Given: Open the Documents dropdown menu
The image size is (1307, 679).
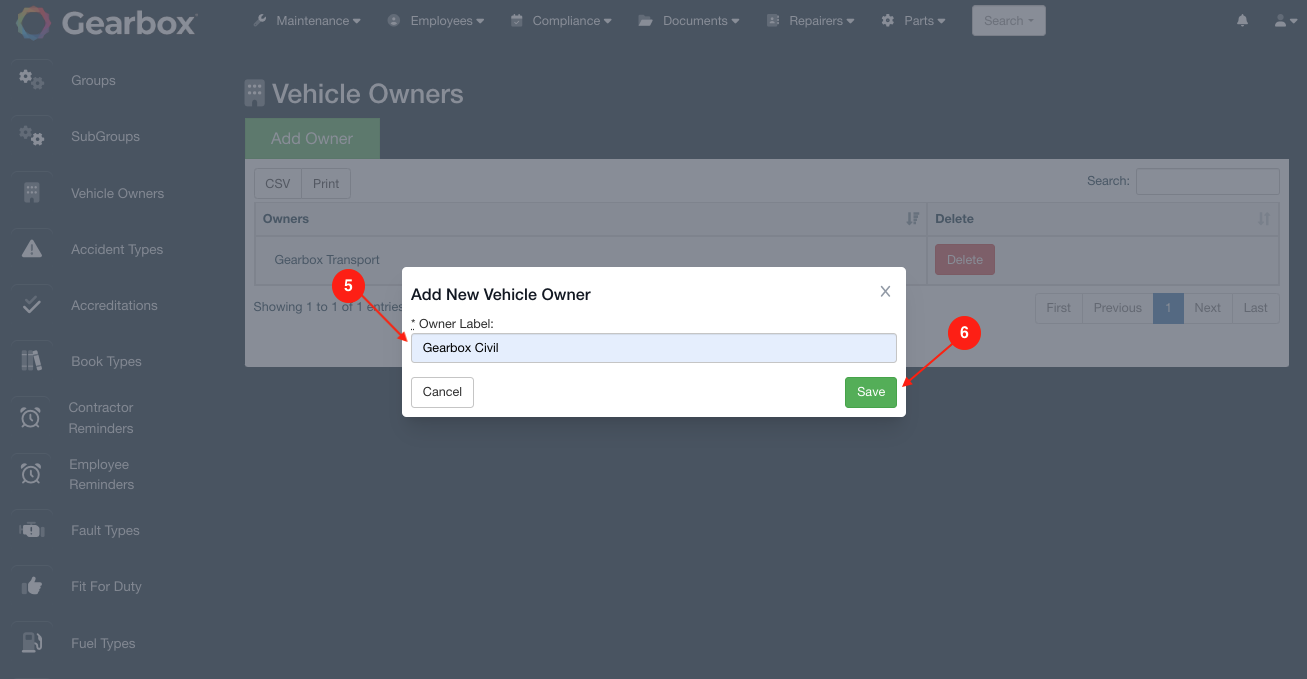Looking at the screenshot, I should (x=689, y=20).
